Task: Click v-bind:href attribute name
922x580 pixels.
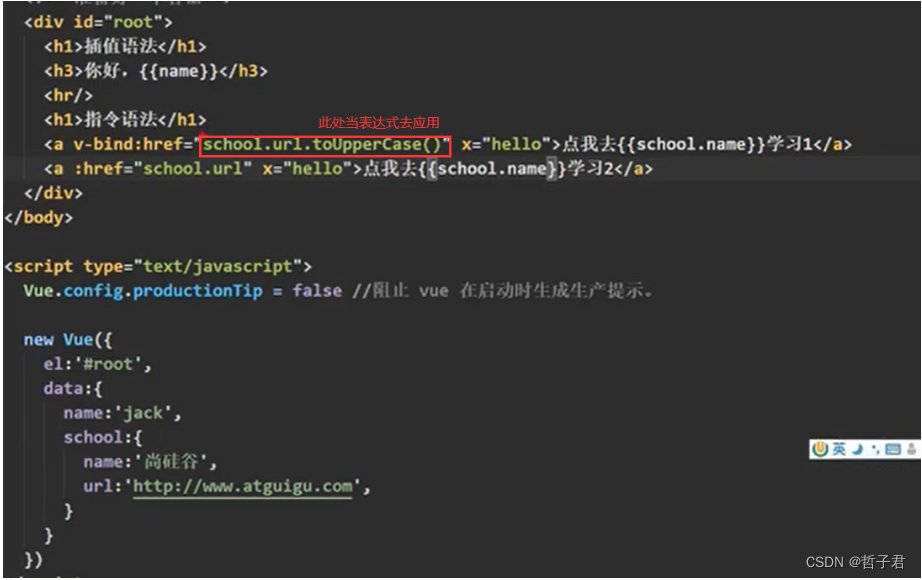Action: [x=128, y=145]
